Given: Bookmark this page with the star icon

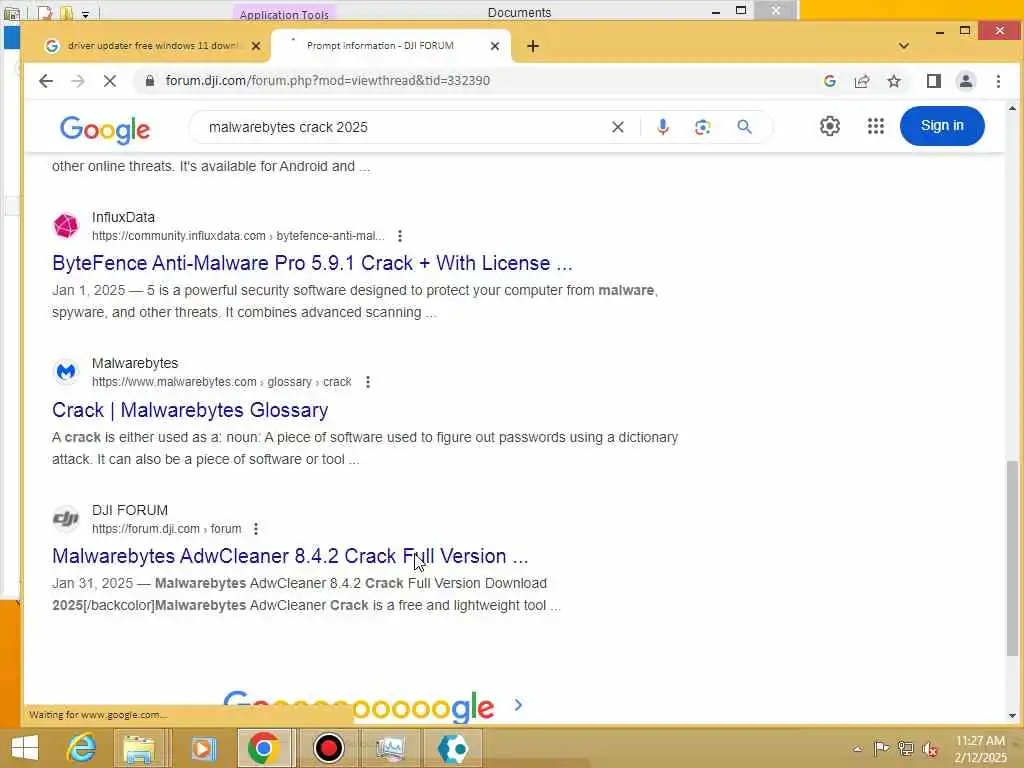Looking at the screenshot, I should pos(894,81).
